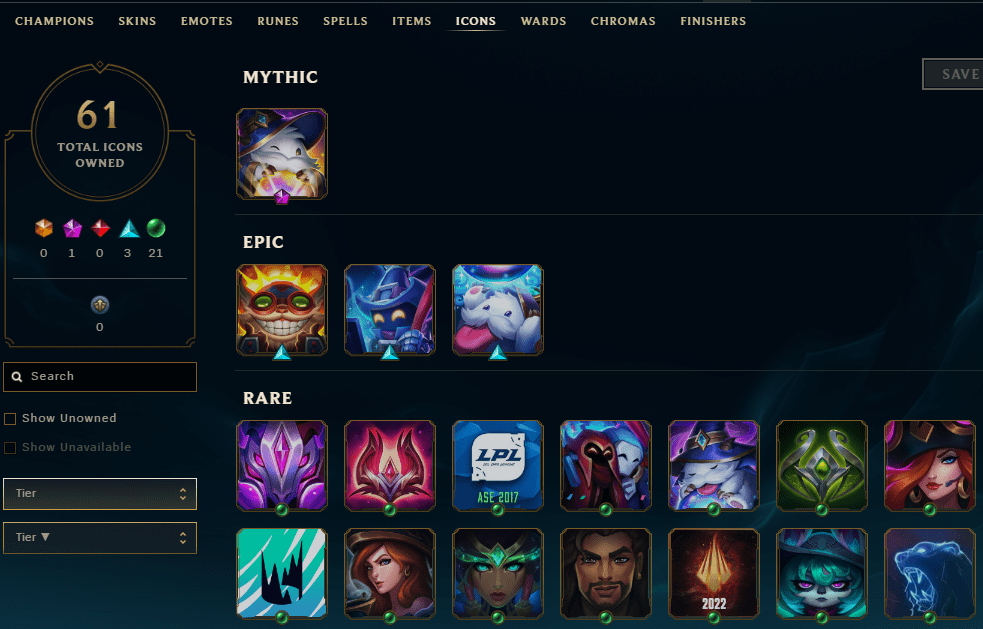The height and width of the screenshot is (629, 983).
Task: Open the Wards tab
Action: (544, 21)
